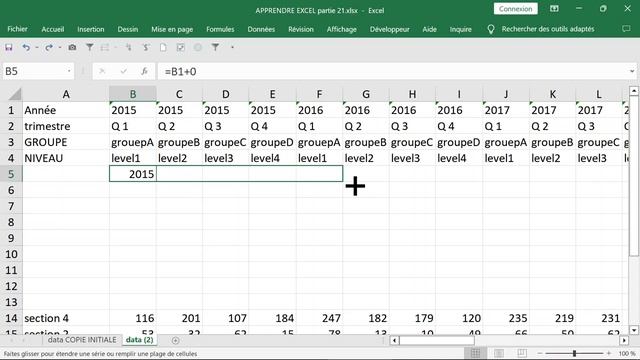Click Rechercher des outils adaptés search box
Image resolution: width=640 pixels, height=360 pixels.
click(x=548, y=29)
